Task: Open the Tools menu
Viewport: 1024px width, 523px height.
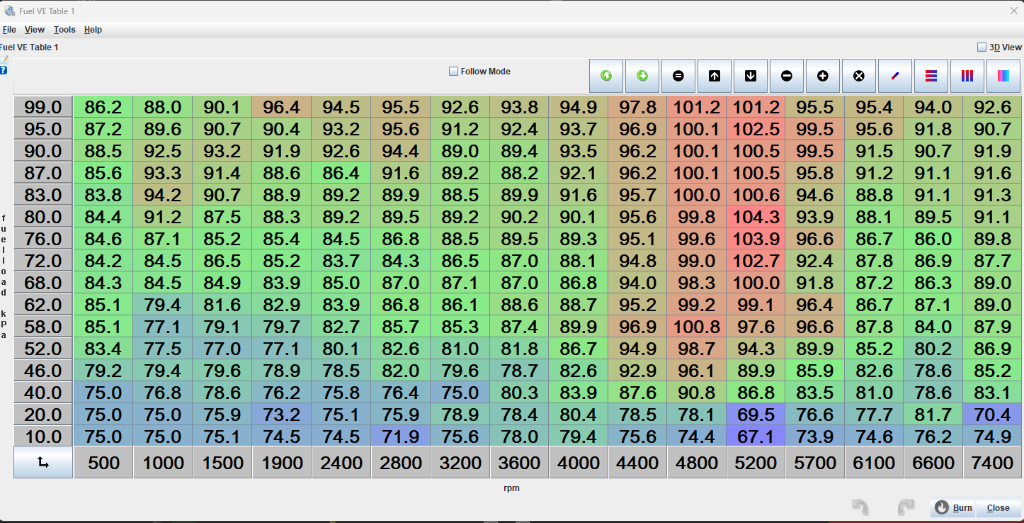Action: coord(64,30)
